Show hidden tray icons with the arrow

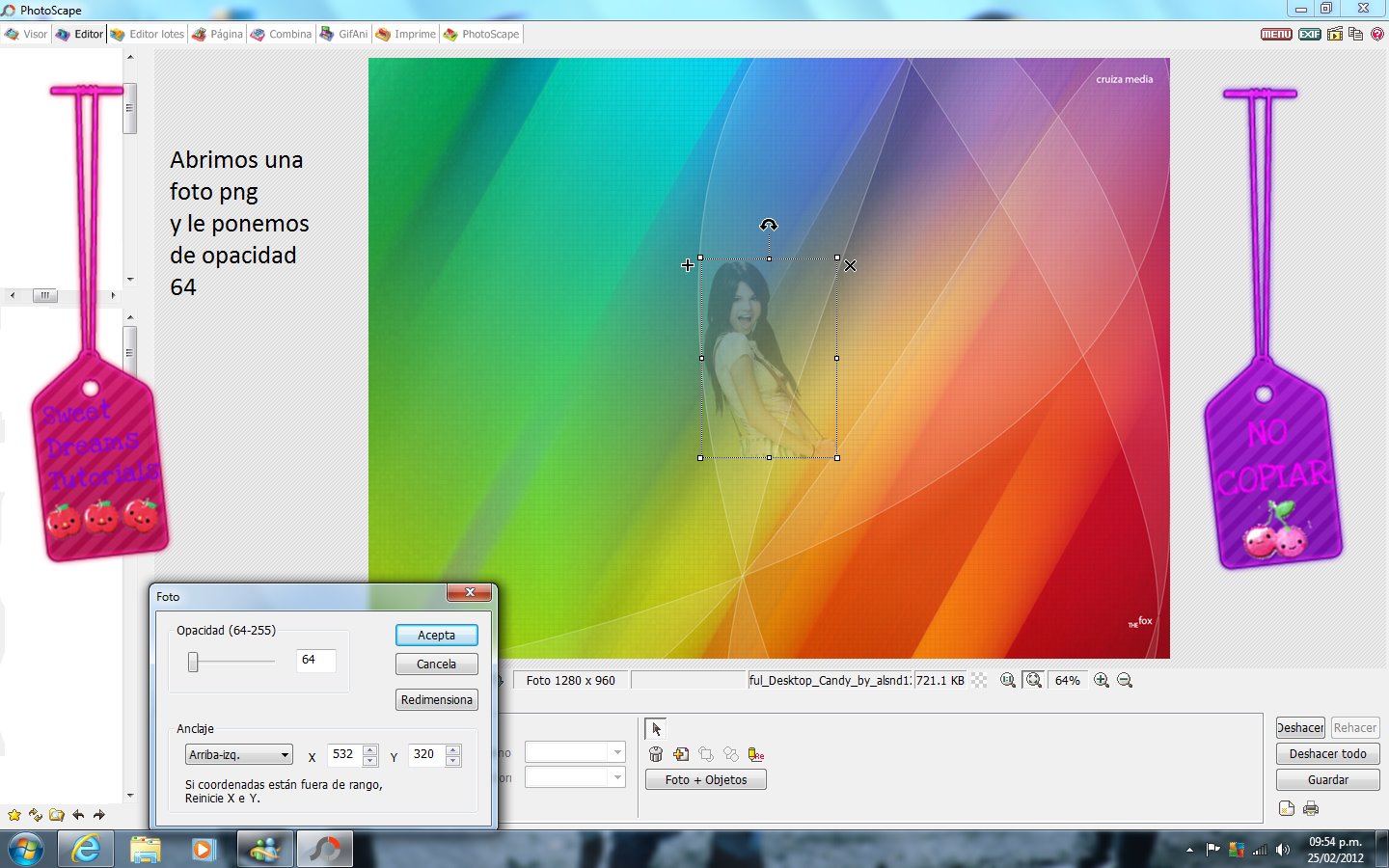(x=1189, y=850)
